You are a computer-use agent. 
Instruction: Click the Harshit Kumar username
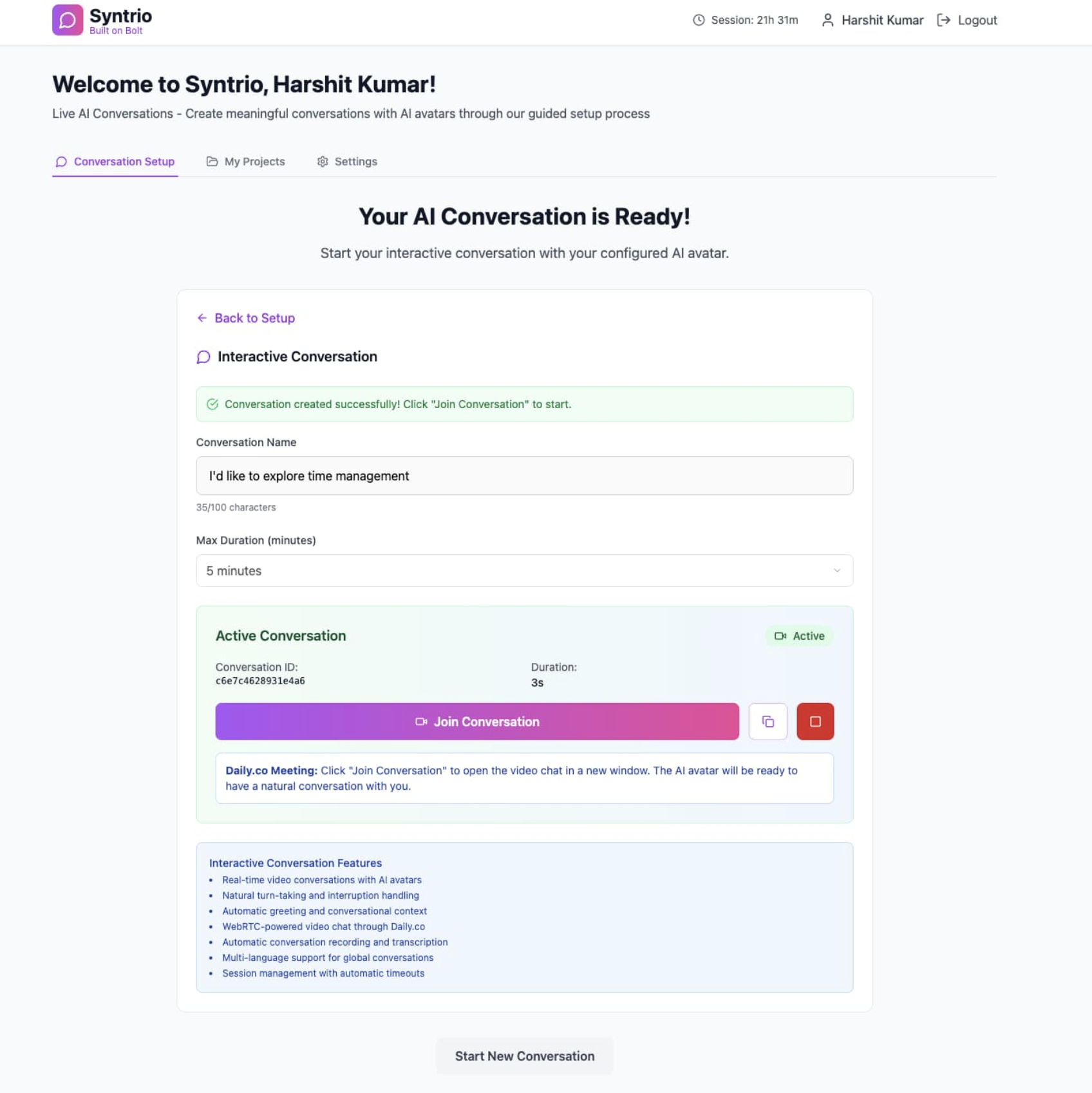pyautogui.click(x=882, y=20)
